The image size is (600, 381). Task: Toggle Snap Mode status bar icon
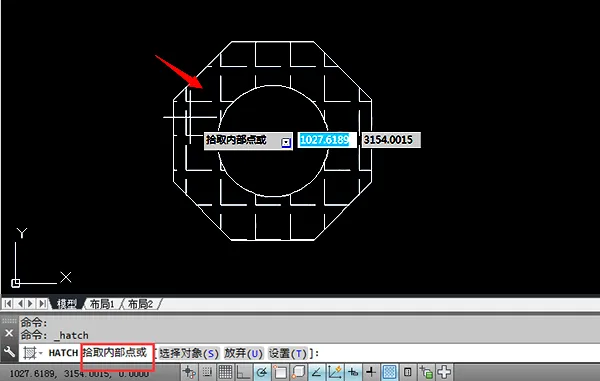click(x=207, y=372)
